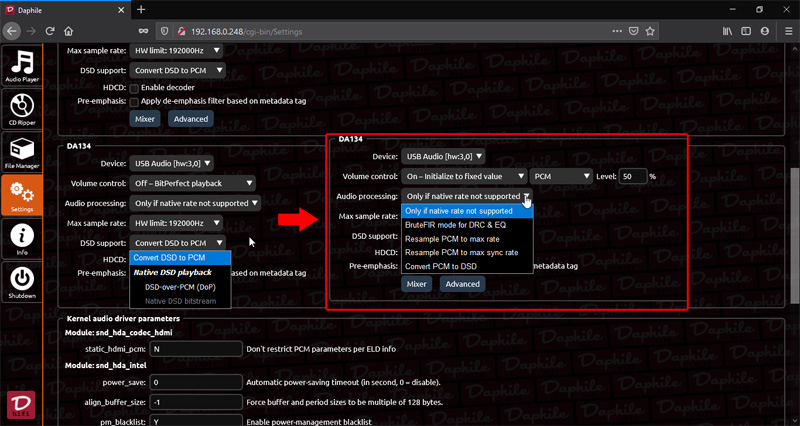Enable the HDCD decoder checkbox
The height and width of the screenshot is (426, 800).
[134, 88]
